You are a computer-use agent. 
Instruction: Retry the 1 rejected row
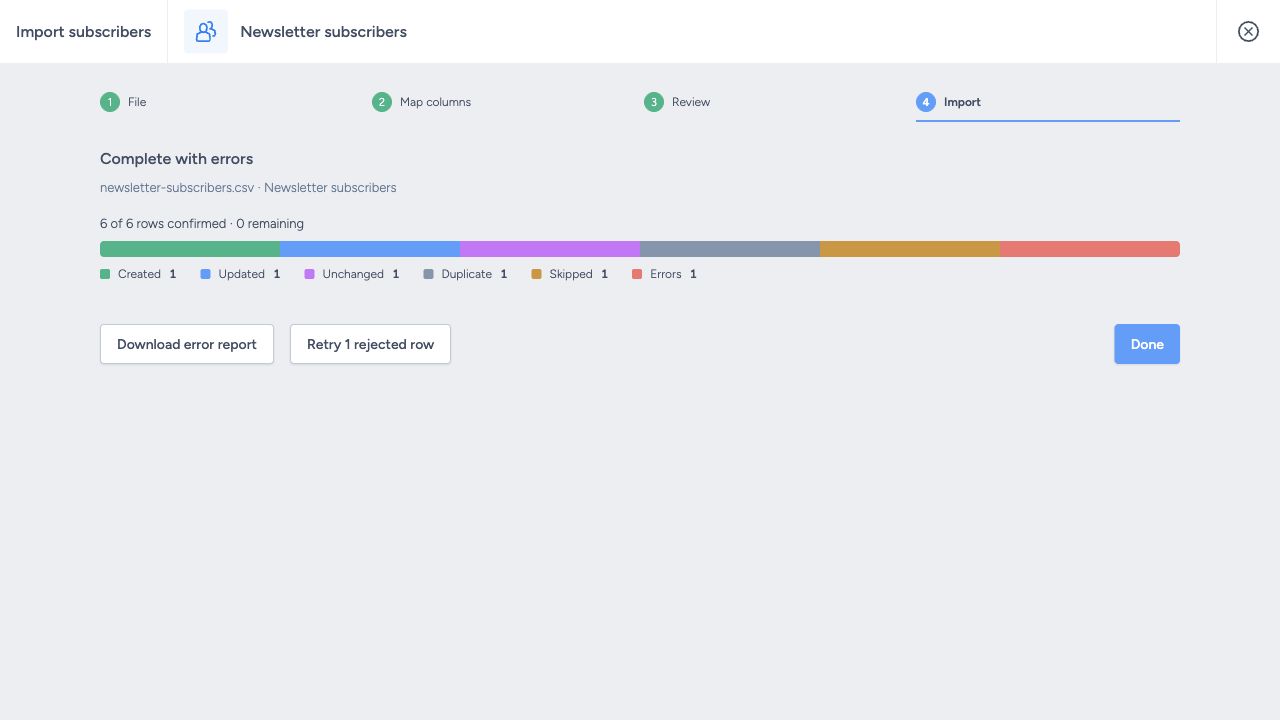[370, 344]
